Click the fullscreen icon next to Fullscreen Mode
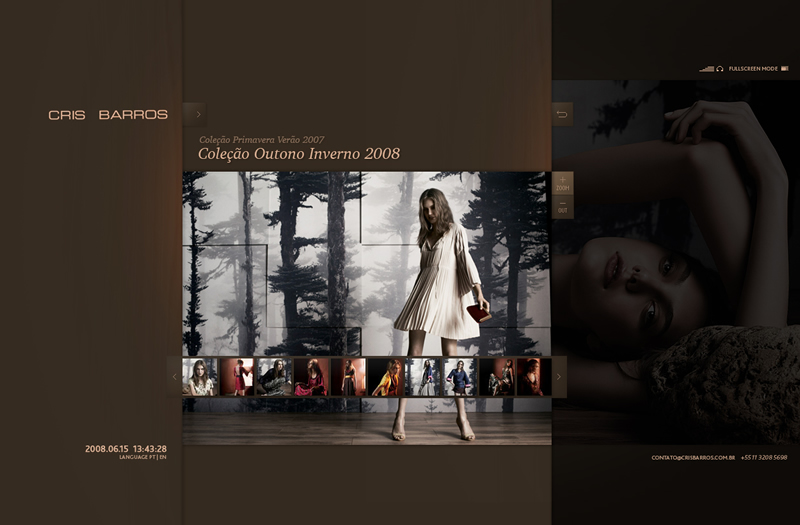 coord(785,69)
